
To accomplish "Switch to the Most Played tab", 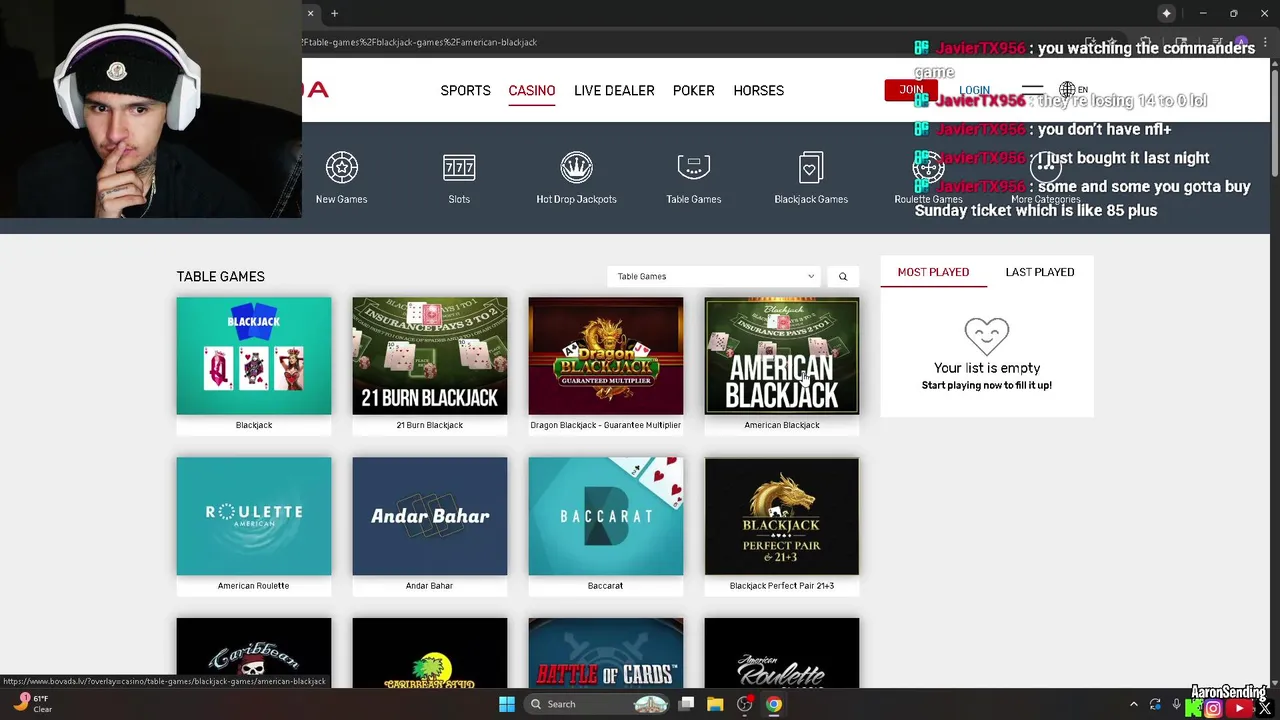I will 933,272.
